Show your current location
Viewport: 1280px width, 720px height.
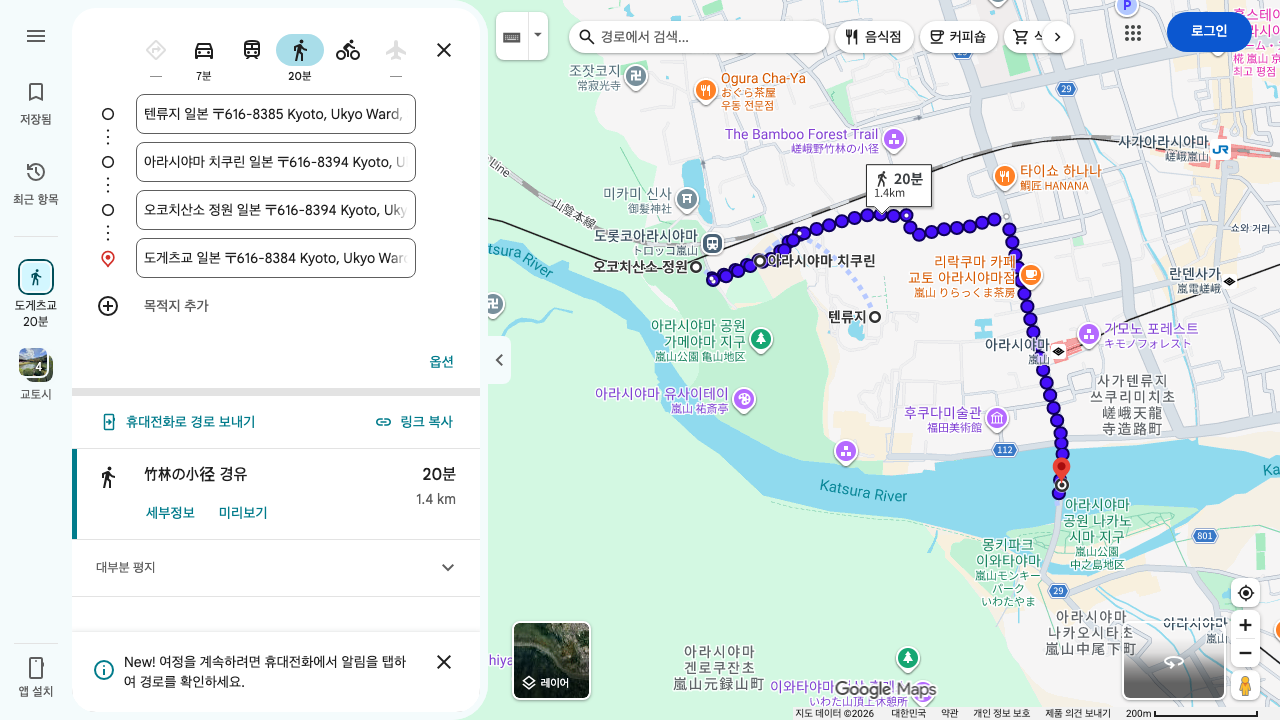point(1245,593)
